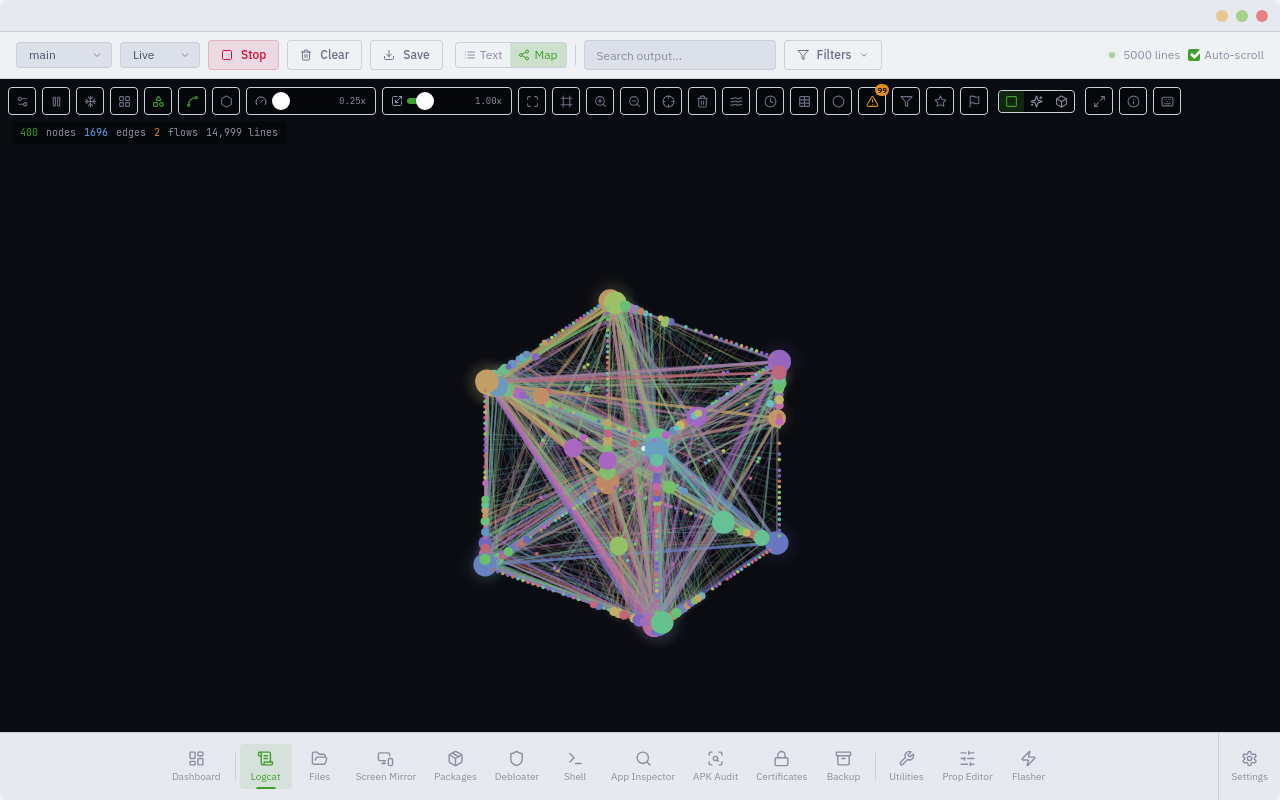Focus the Search output field

680,55
